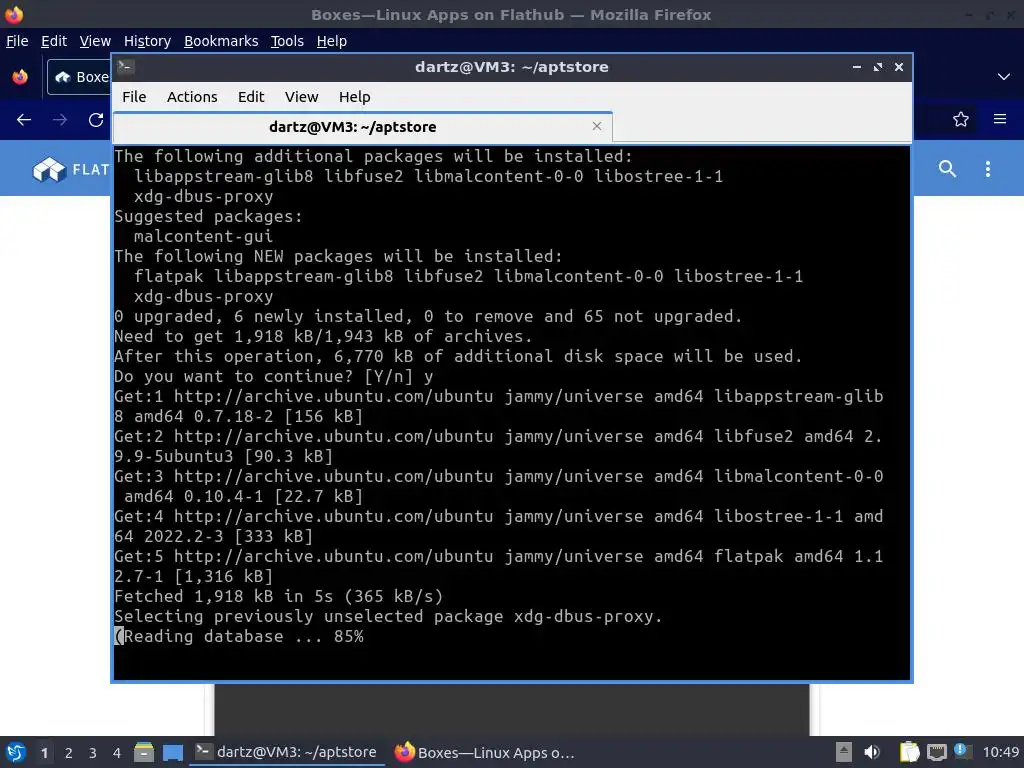Viewport: 1024px width, 768px height.
Task: Focus dartz@VM3 terminal taskbar button
Action: tap(287, 752)
